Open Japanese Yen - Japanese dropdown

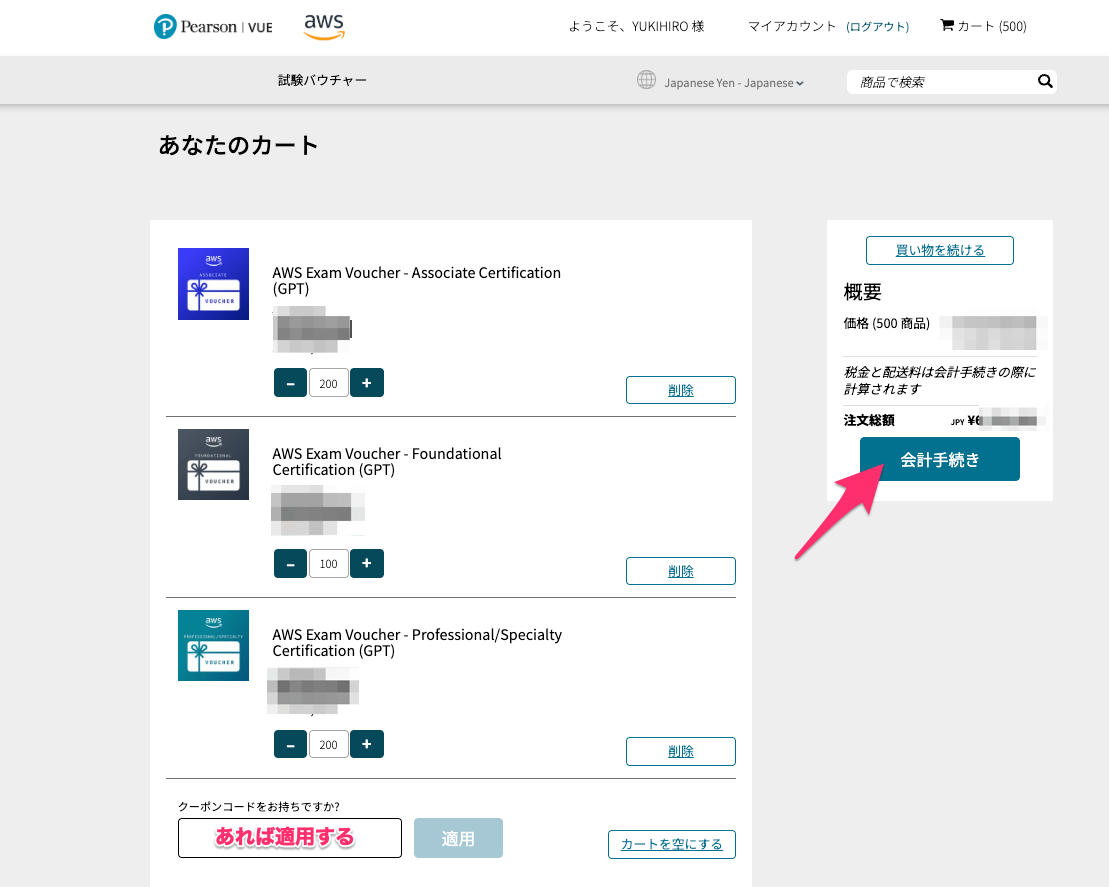733,83
